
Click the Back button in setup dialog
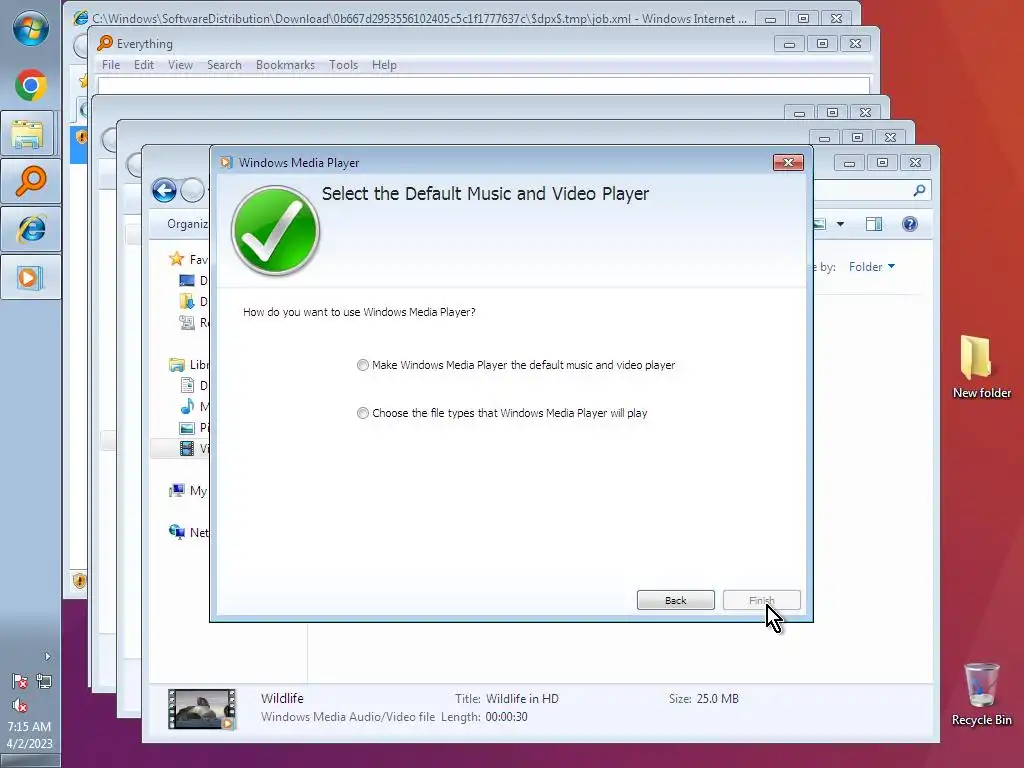675,600
